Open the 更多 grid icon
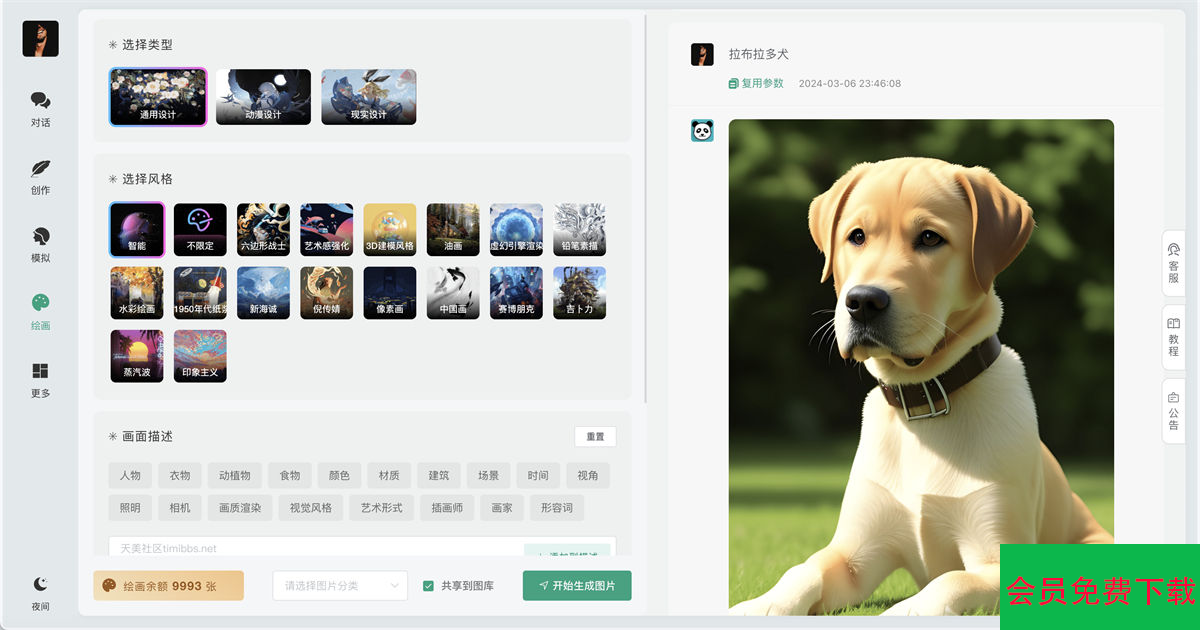 point(40,372)
